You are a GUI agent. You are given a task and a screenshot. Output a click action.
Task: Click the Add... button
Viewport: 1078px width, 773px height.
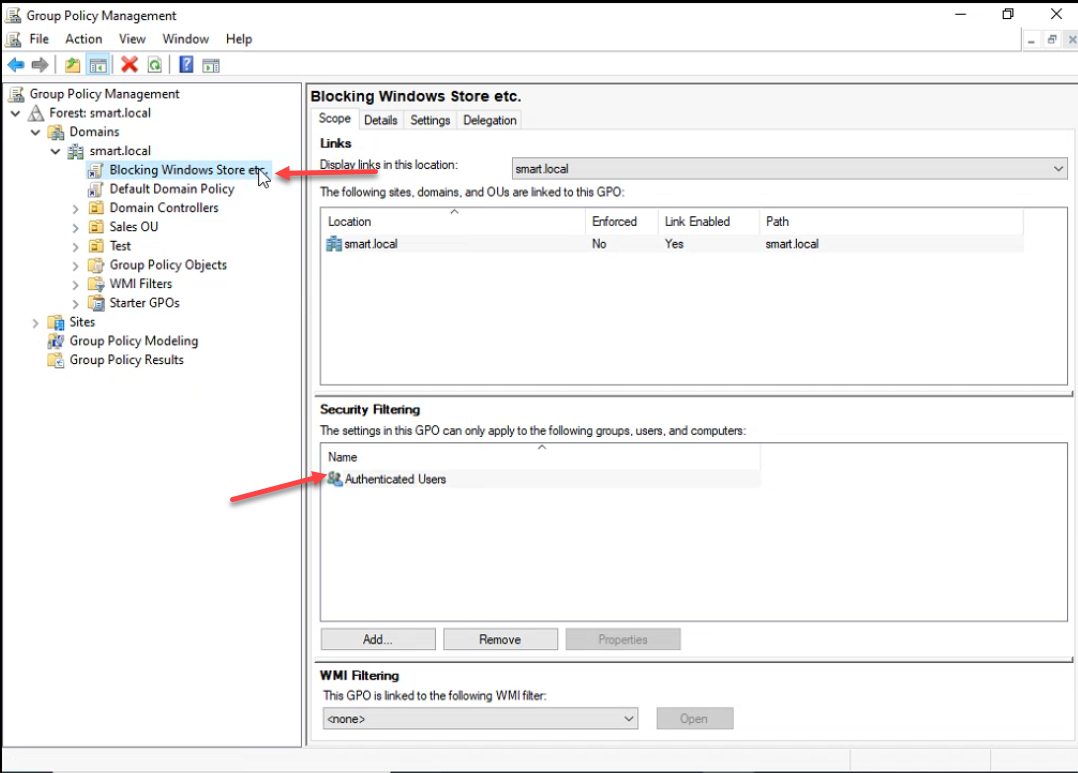point(378,640)
